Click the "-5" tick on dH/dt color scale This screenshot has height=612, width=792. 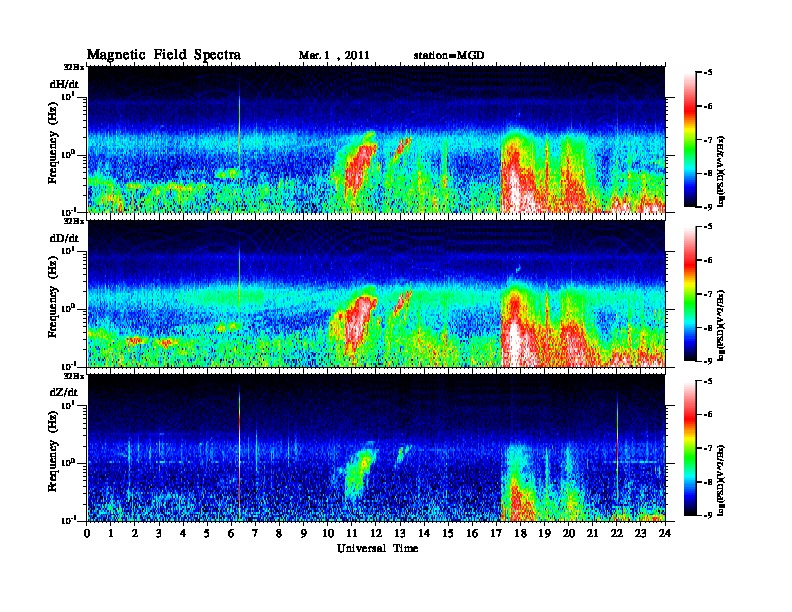point(708,73)
